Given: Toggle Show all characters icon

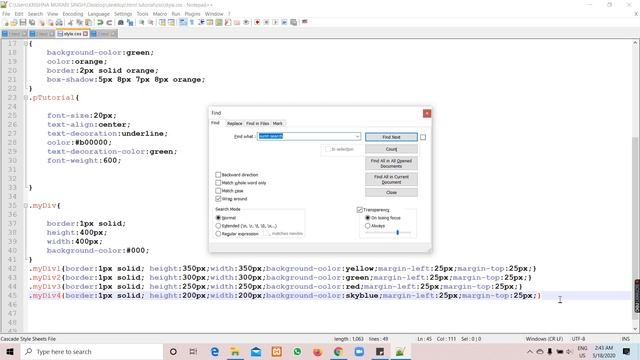Looking at the screenshot, I should [x=192, y=22].
